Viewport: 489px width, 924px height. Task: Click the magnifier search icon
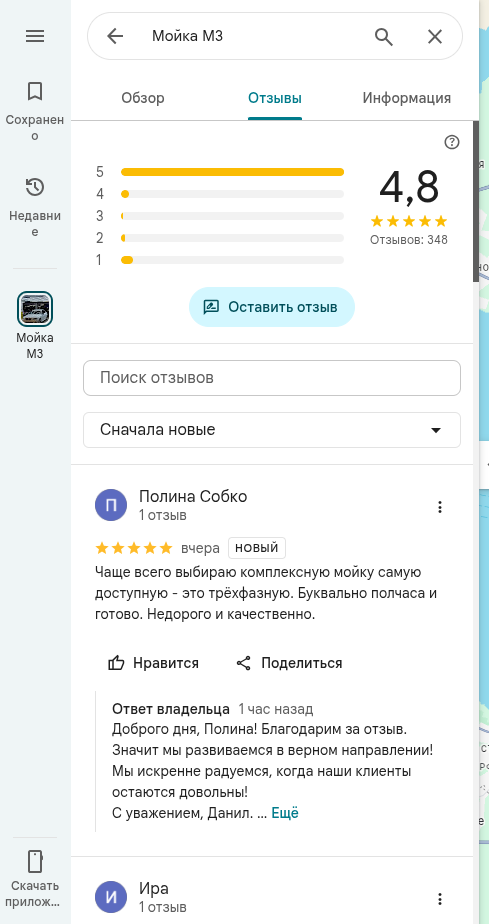[384, 37]
